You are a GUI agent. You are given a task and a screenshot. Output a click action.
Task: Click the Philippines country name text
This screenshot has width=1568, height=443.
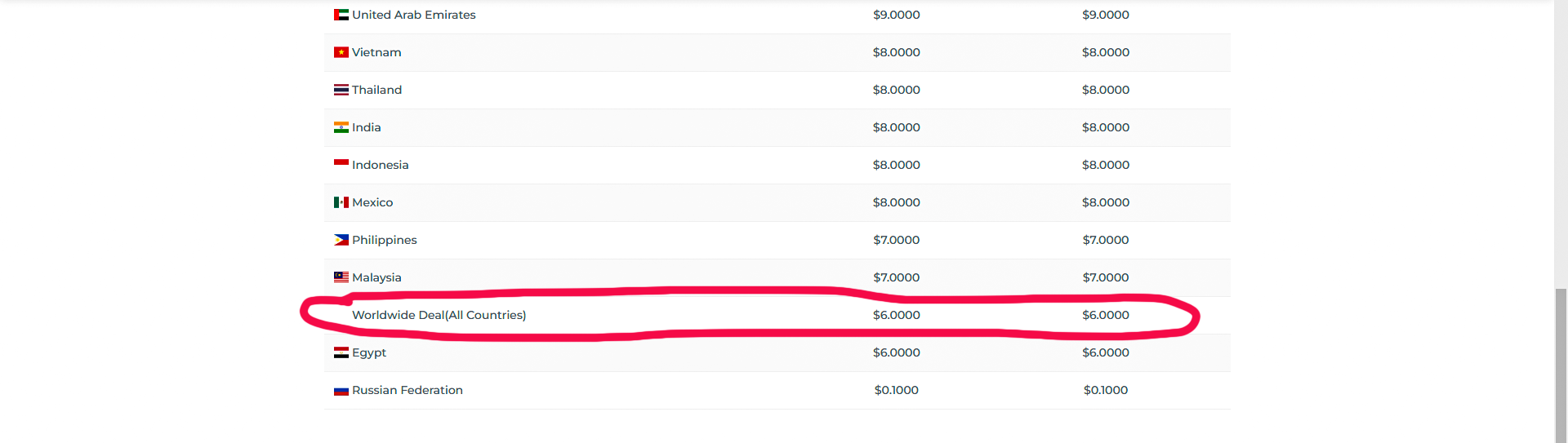pos(385,240)
